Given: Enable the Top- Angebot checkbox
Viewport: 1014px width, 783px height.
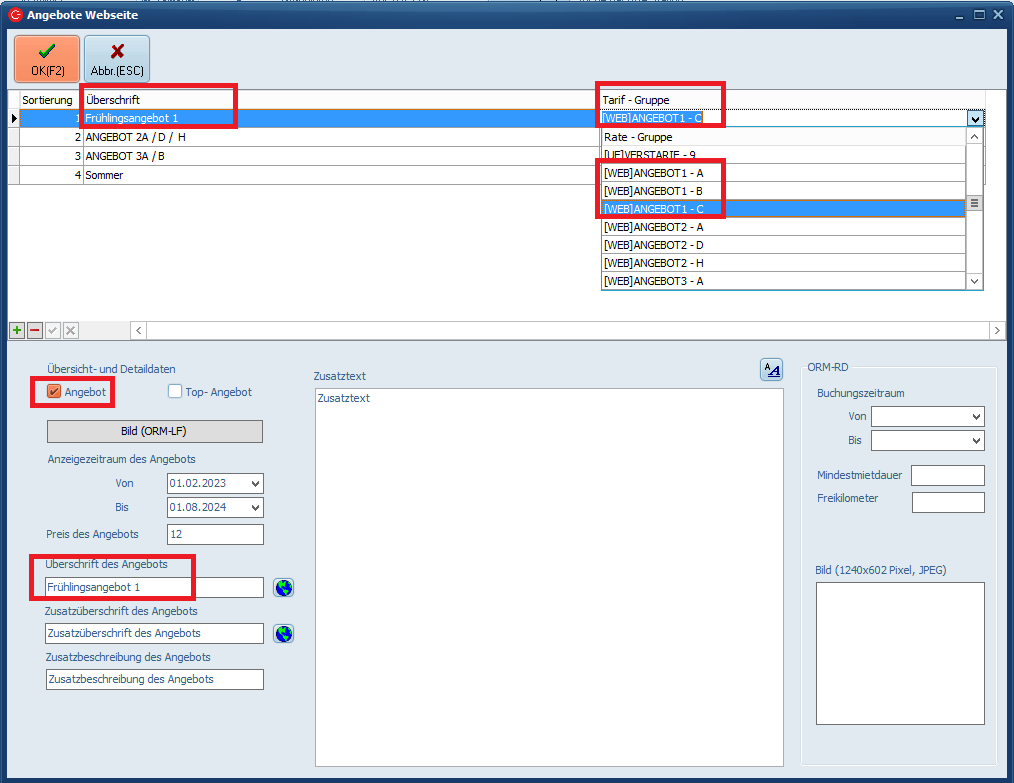Looking at the screenshot, I should [175, 392].
